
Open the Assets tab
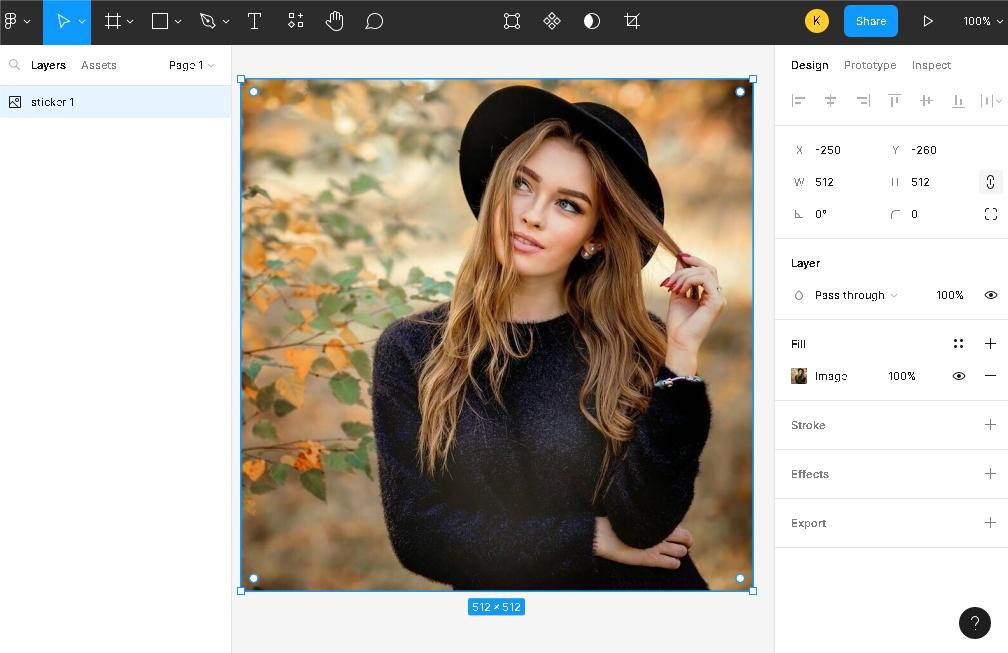coord(99,65)
